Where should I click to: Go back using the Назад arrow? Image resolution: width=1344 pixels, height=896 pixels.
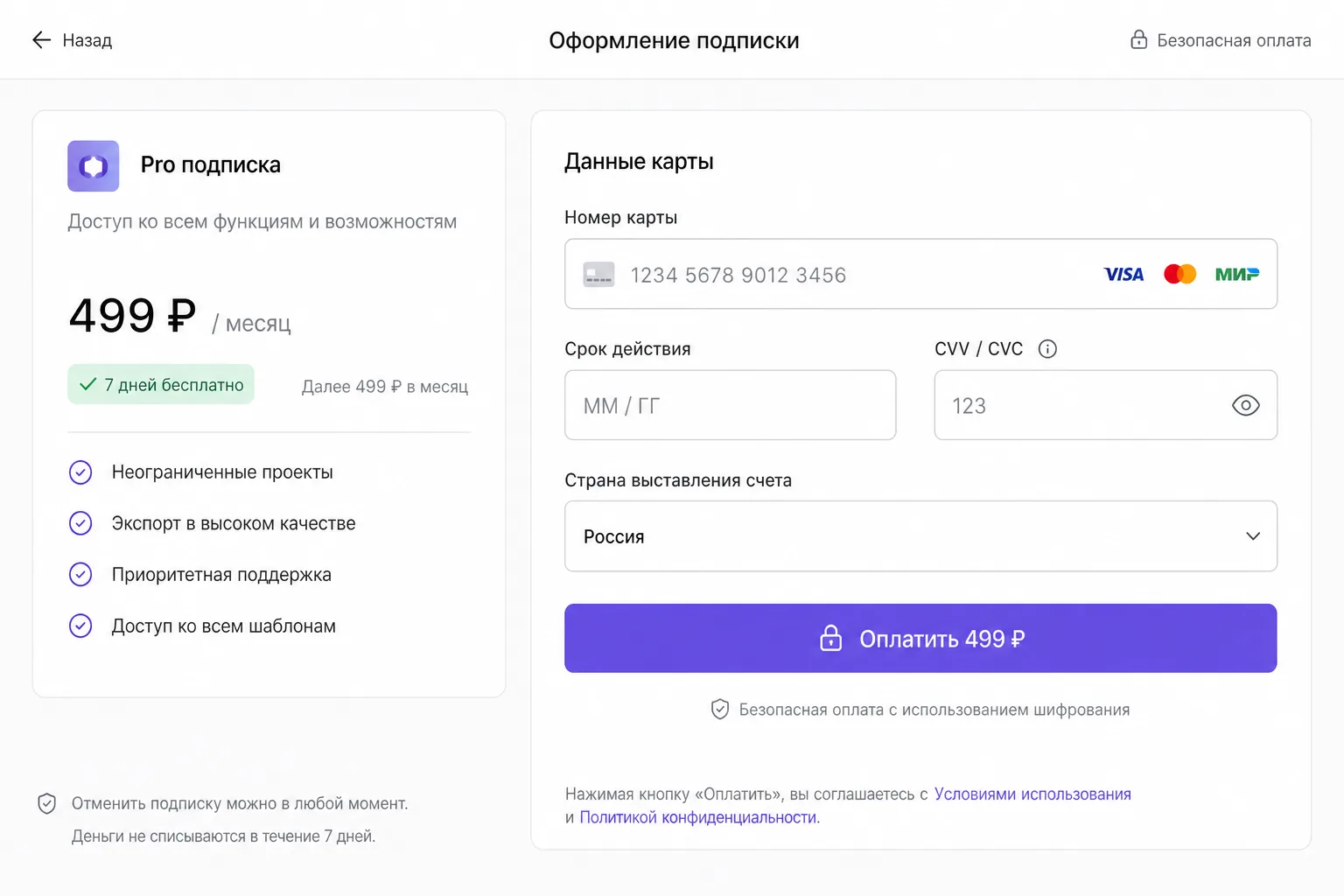tap(41, 39)
